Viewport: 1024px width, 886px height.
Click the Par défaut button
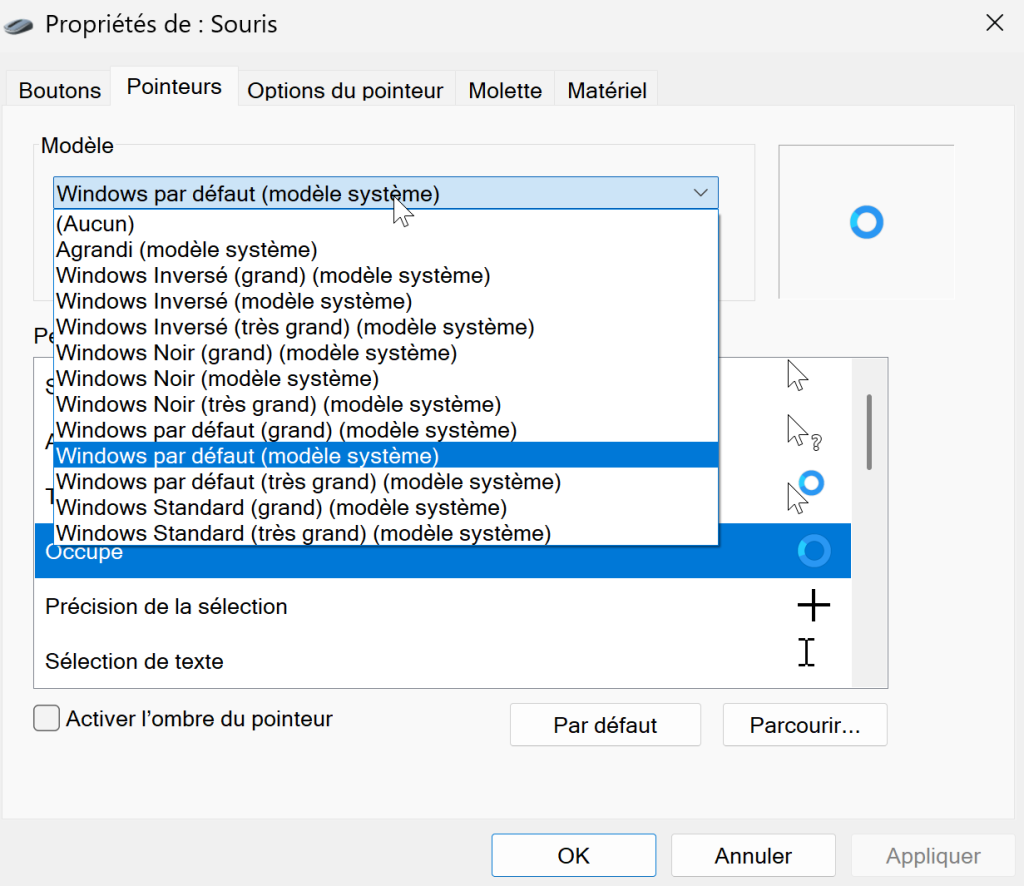pyautogui.click(x=605, y=725)
